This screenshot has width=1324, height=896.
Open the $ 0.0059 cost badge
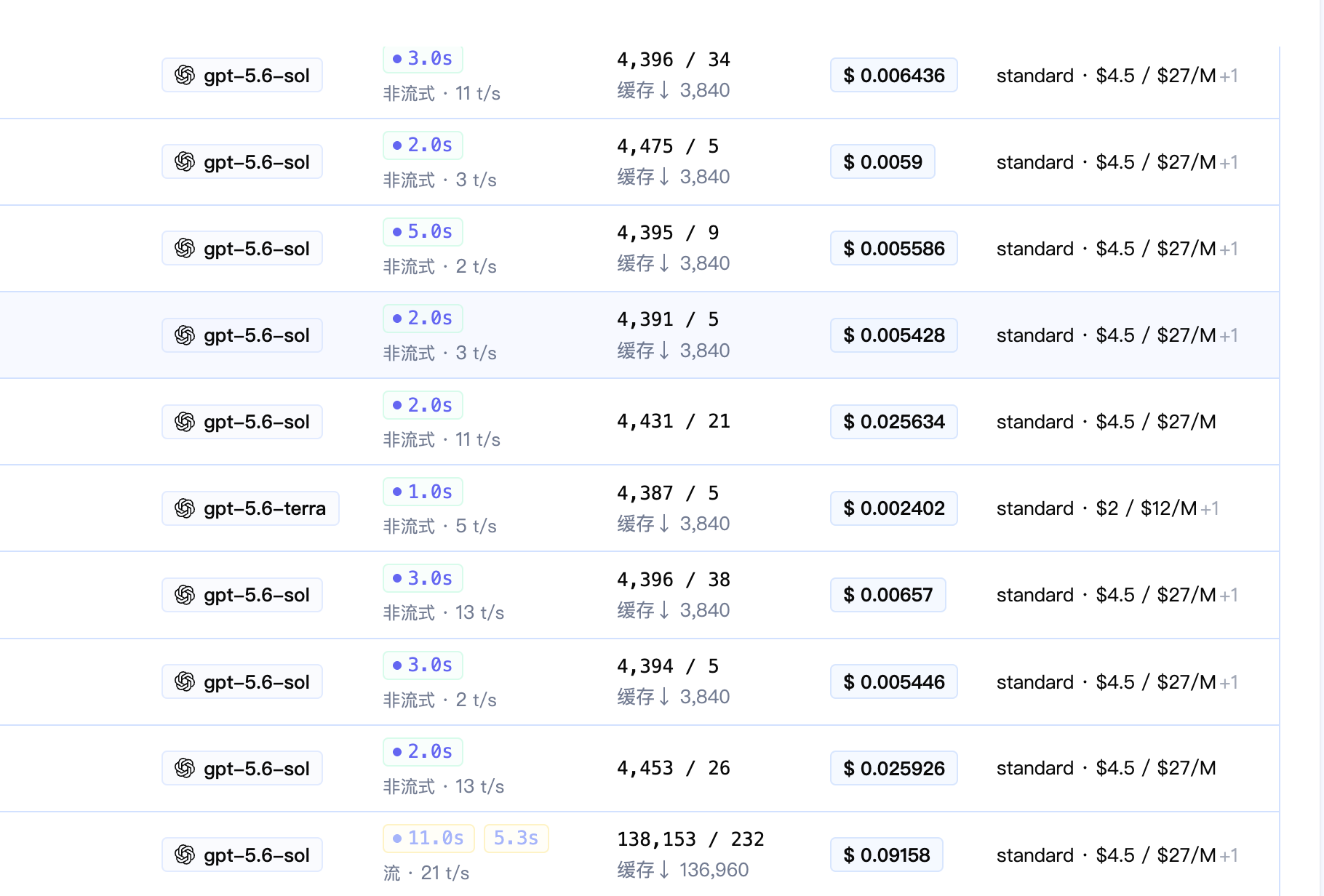(882, 161)
